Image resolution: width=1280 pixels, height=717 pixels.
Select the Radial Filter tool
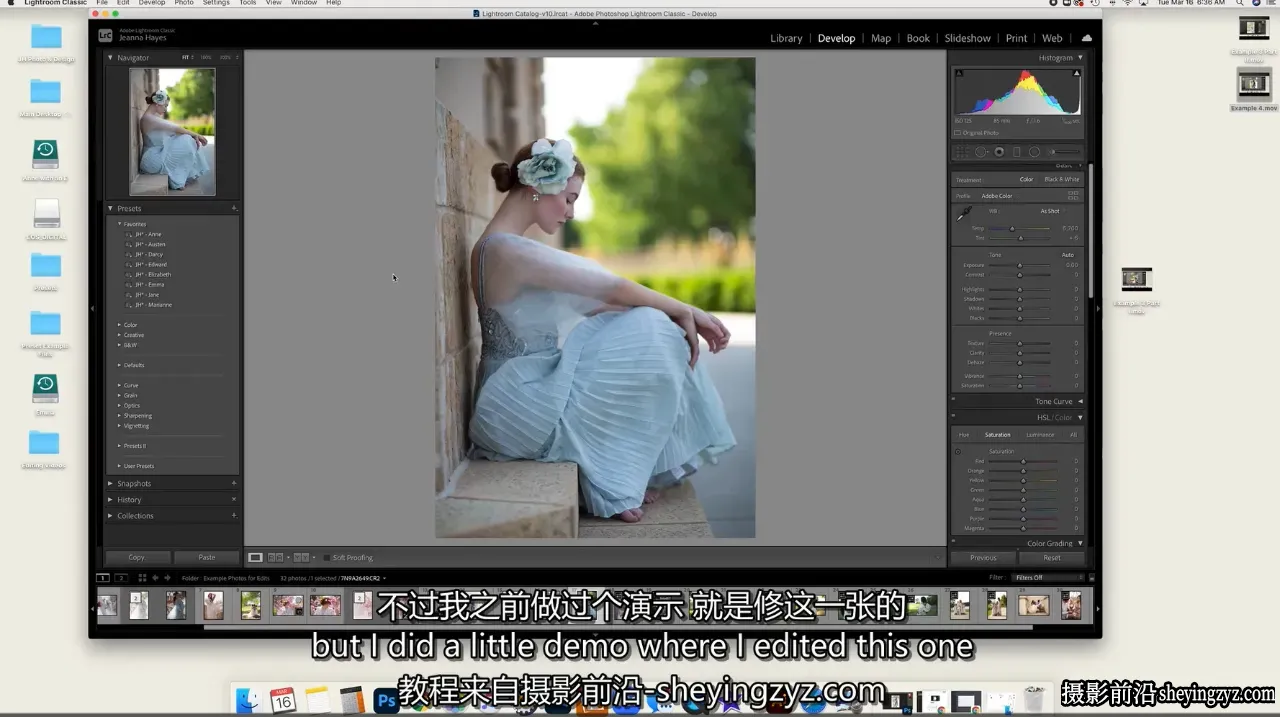[x=1034, y=152]
